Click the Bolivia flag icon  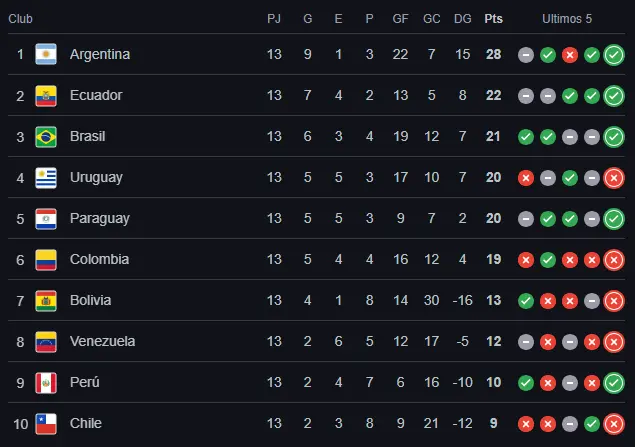(x=46, y=301)
